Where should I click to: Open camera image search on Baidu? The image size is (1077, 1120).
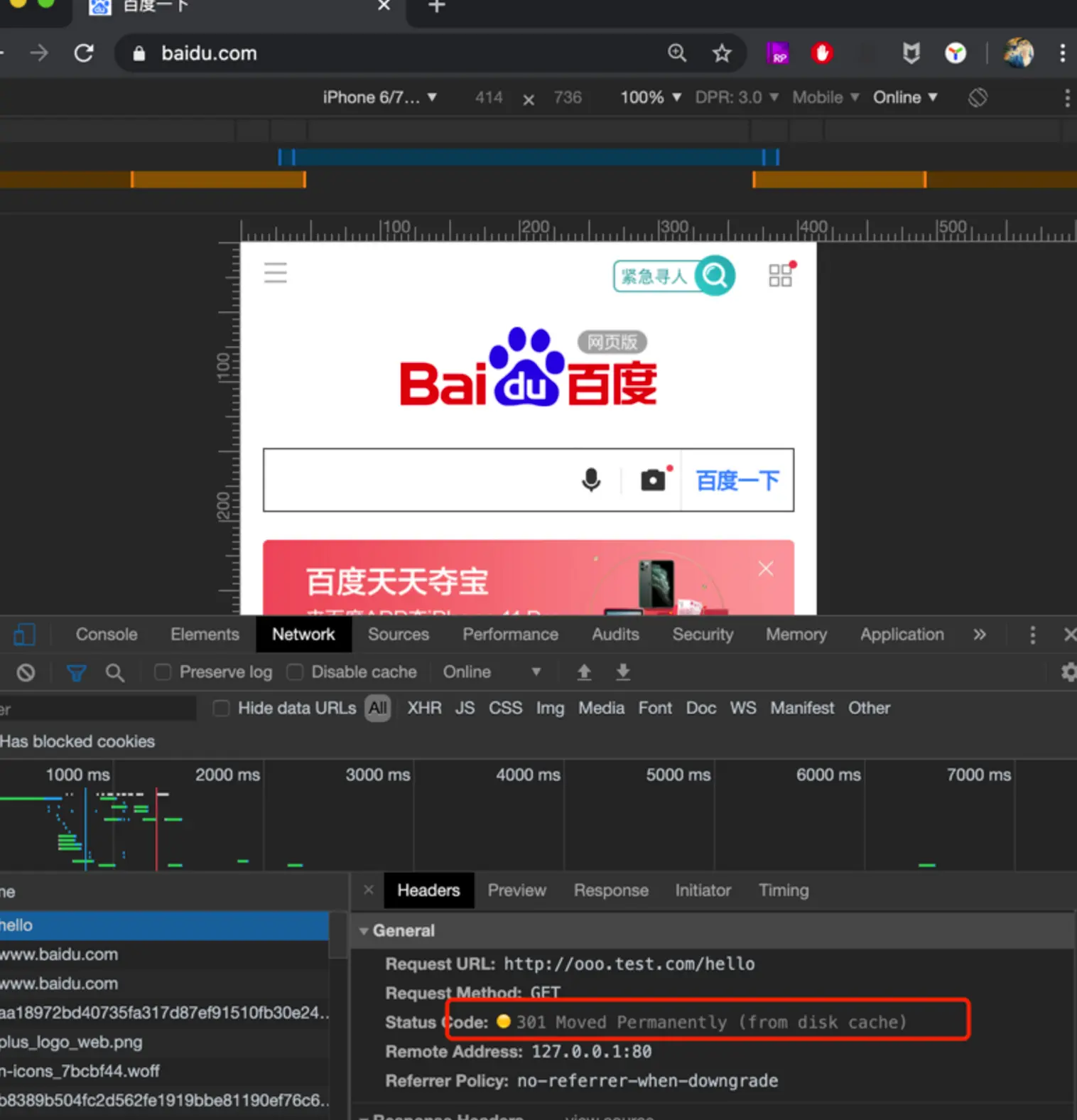tap(654, 480)
